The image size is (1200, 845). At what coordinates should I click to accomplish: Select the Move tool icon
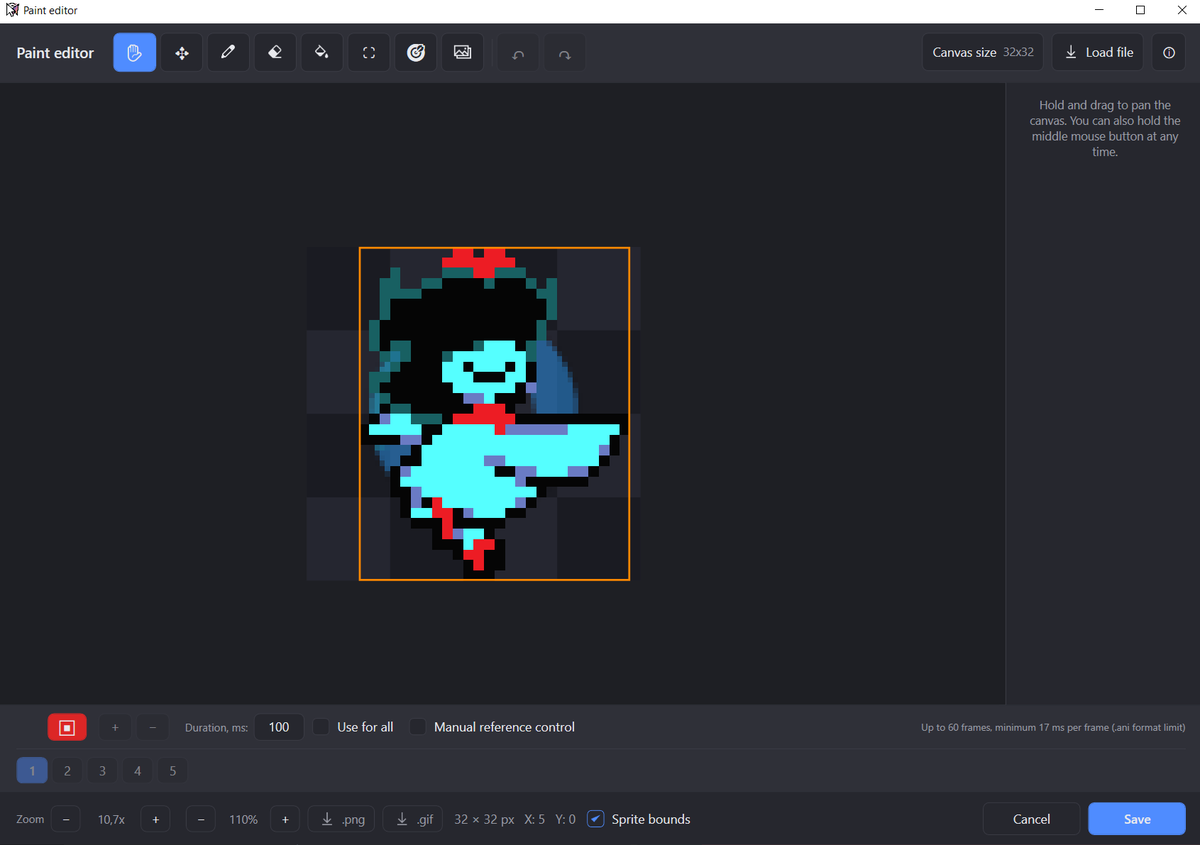[x=182, y=52]
